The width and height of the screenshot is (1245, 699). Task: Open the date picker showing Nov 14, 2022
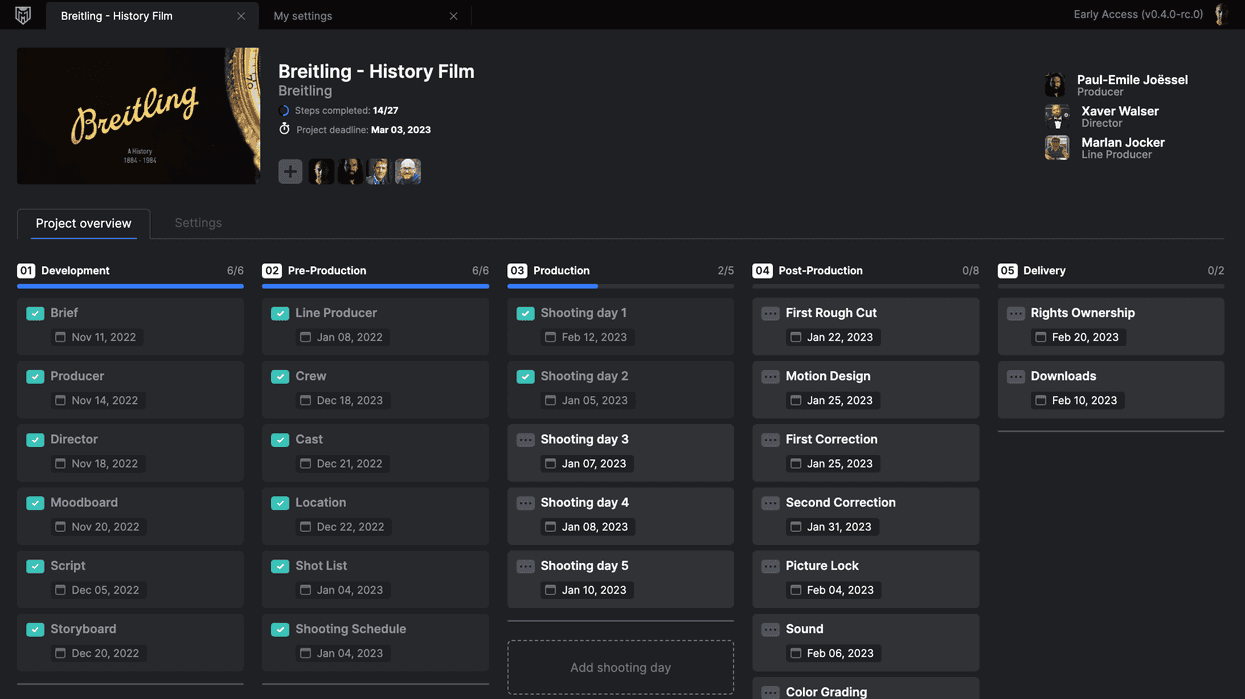pos(97,400)
